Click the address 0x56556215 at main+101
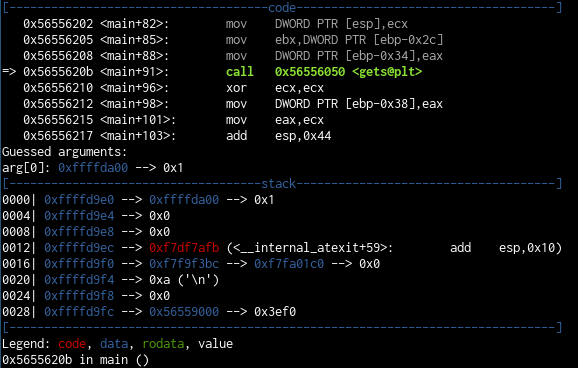This screenshot has width=578, height=368. 58,120
